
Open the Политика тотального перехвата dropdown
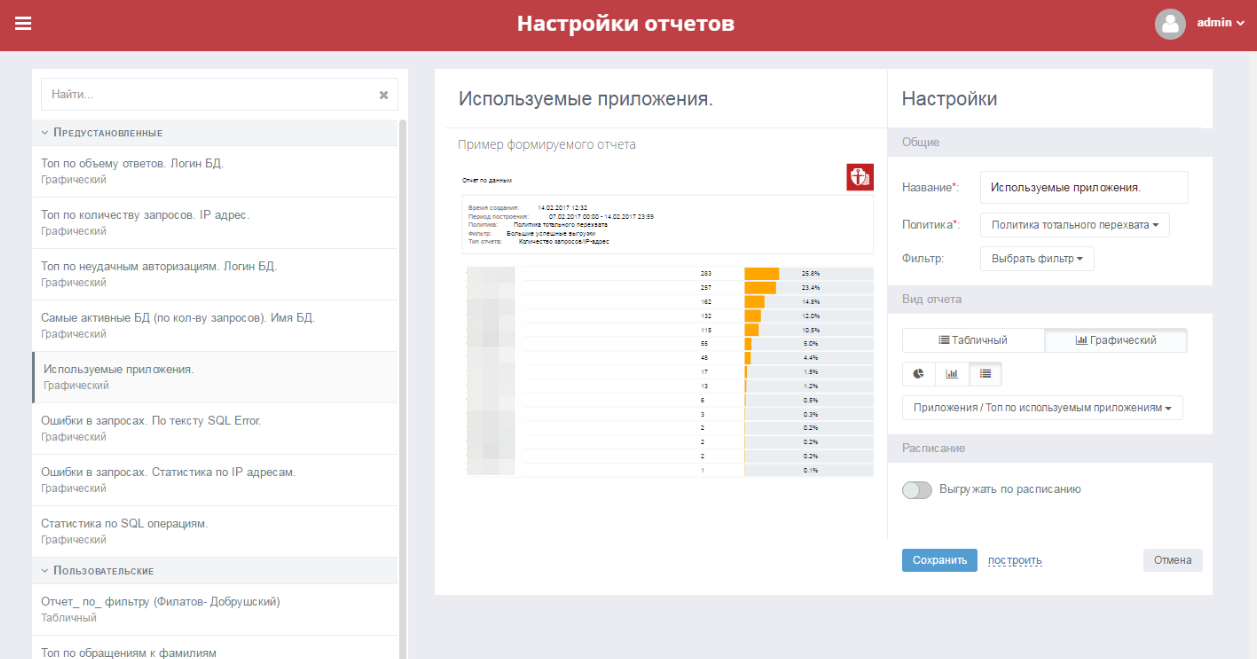coord(1074,225)
